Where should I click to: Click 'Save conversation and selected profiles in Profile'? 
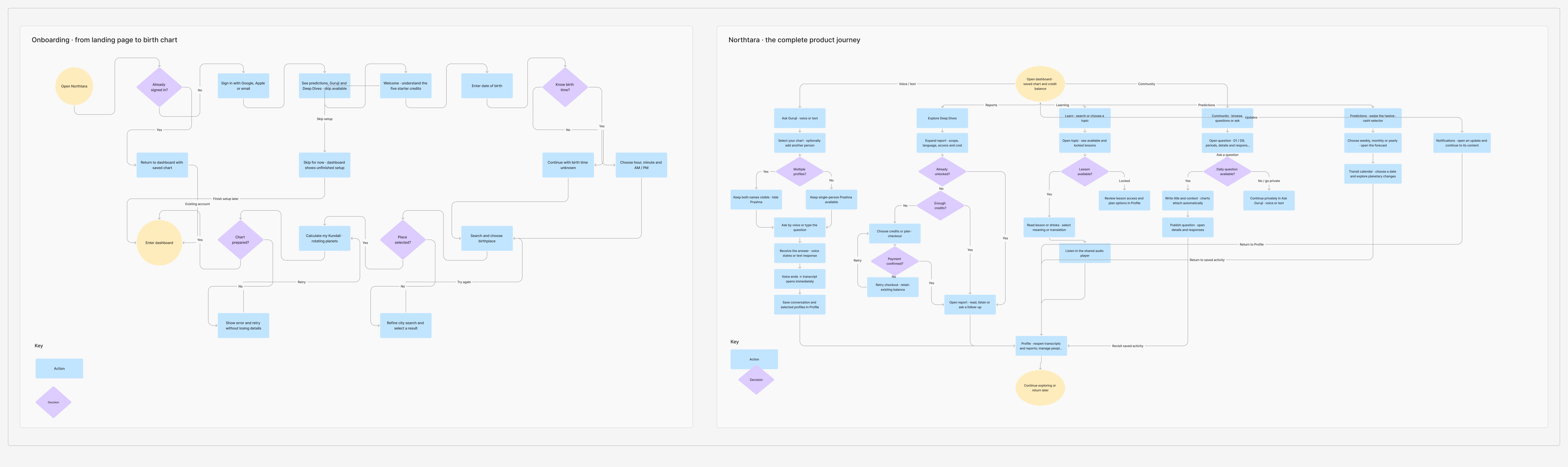click(800, 305)
